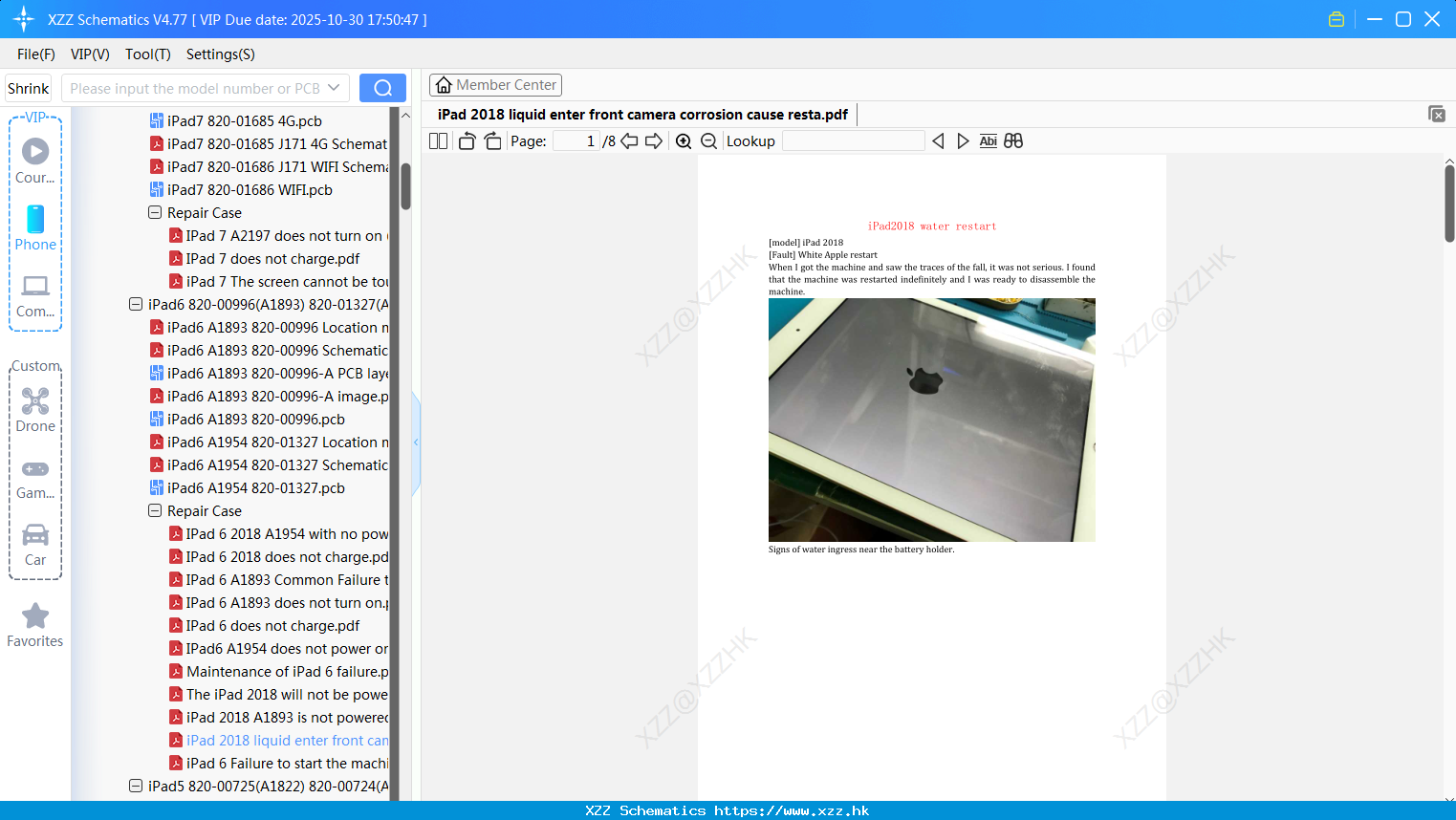The height and width of the screenshot is (820, 1456).
Task: Open IPad6 A1954 does not power on
Action: click(278, 649)
